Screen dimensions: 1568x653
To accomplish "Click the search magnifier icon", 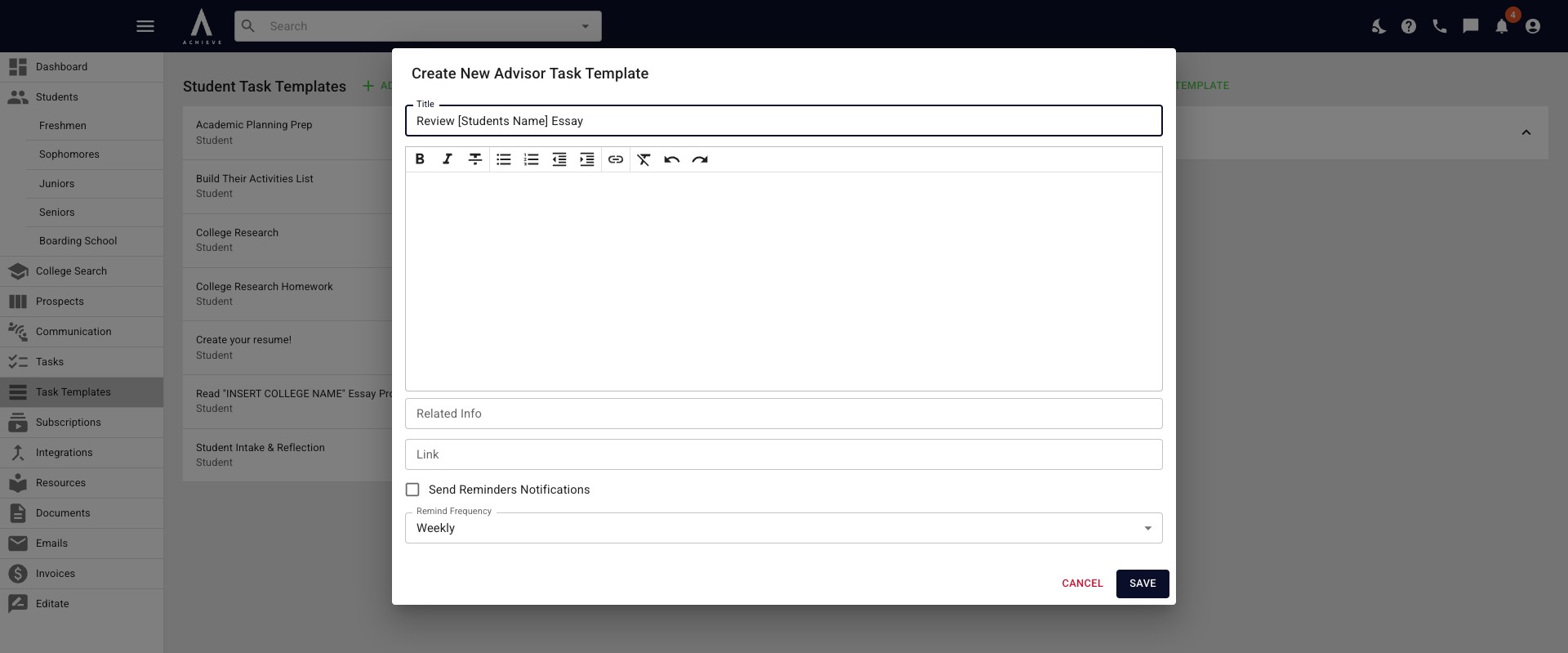I will 248,26.
